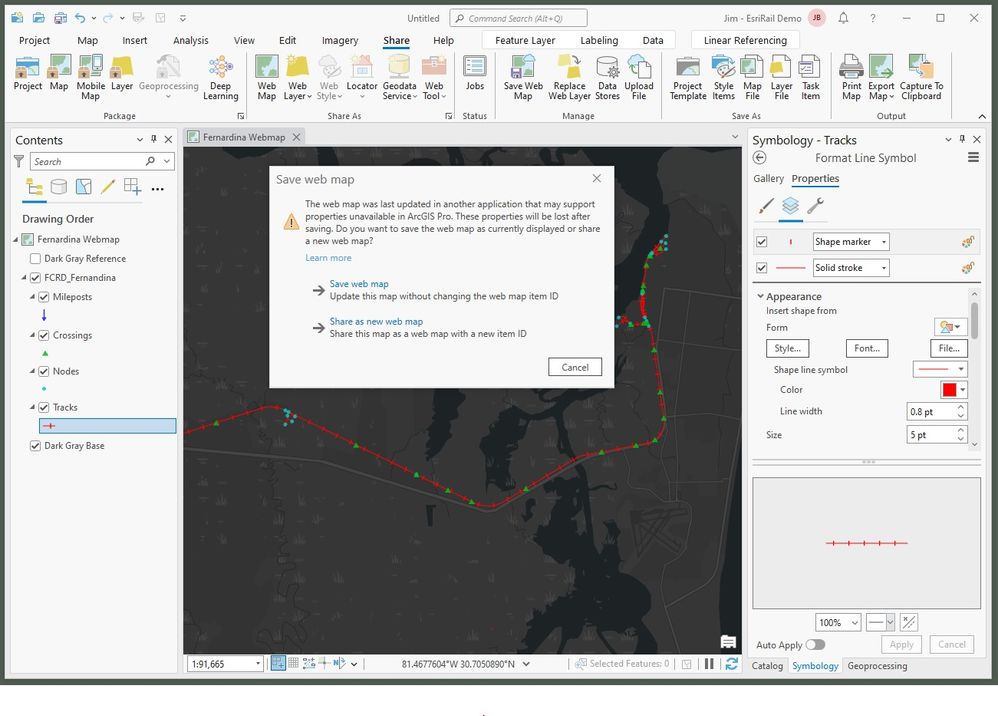Click Print Map icon
The width and height of the screenshot is (998, 716).
tap(851, 77)
